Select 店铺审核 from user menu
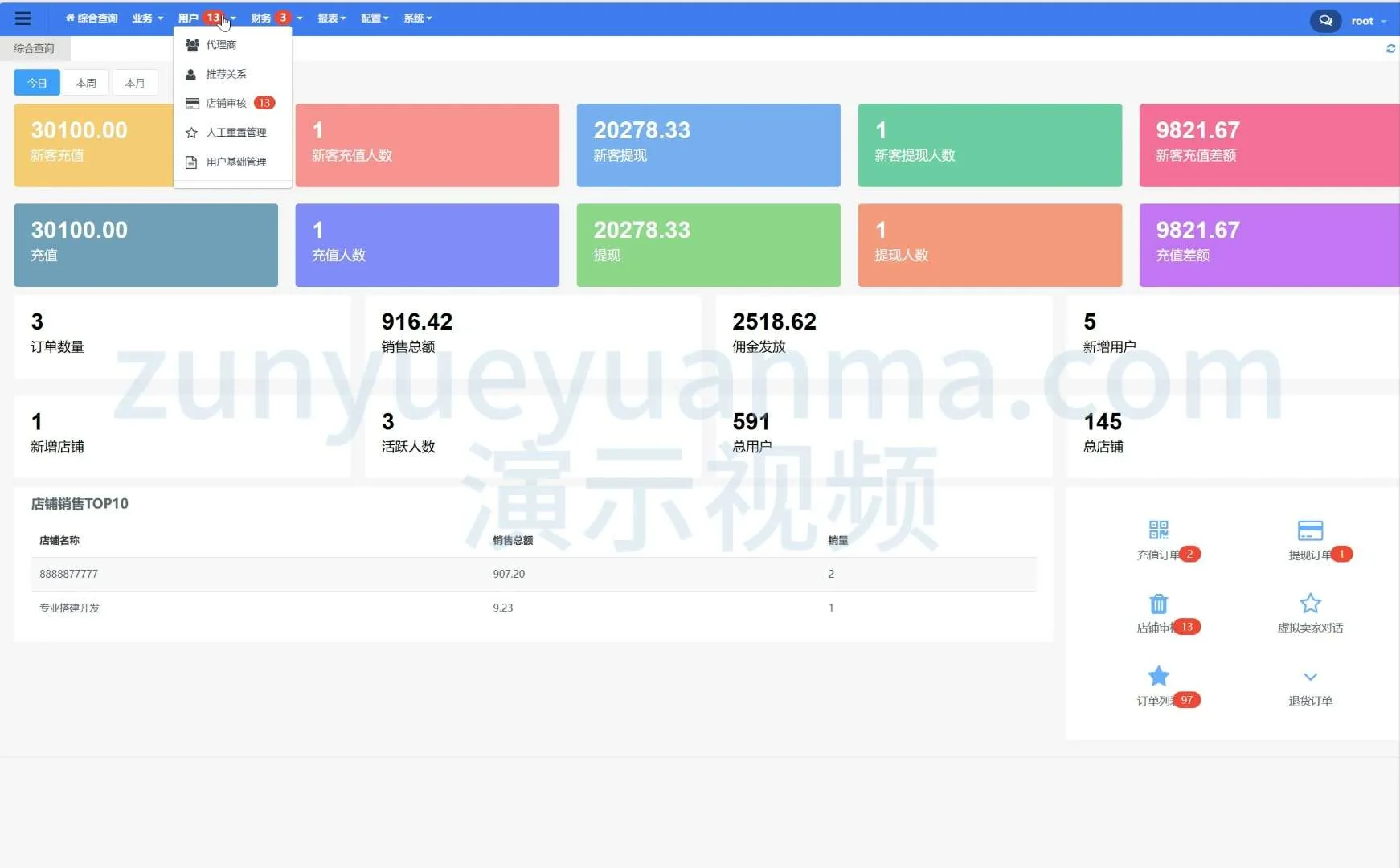 click(x=227, y=103)
